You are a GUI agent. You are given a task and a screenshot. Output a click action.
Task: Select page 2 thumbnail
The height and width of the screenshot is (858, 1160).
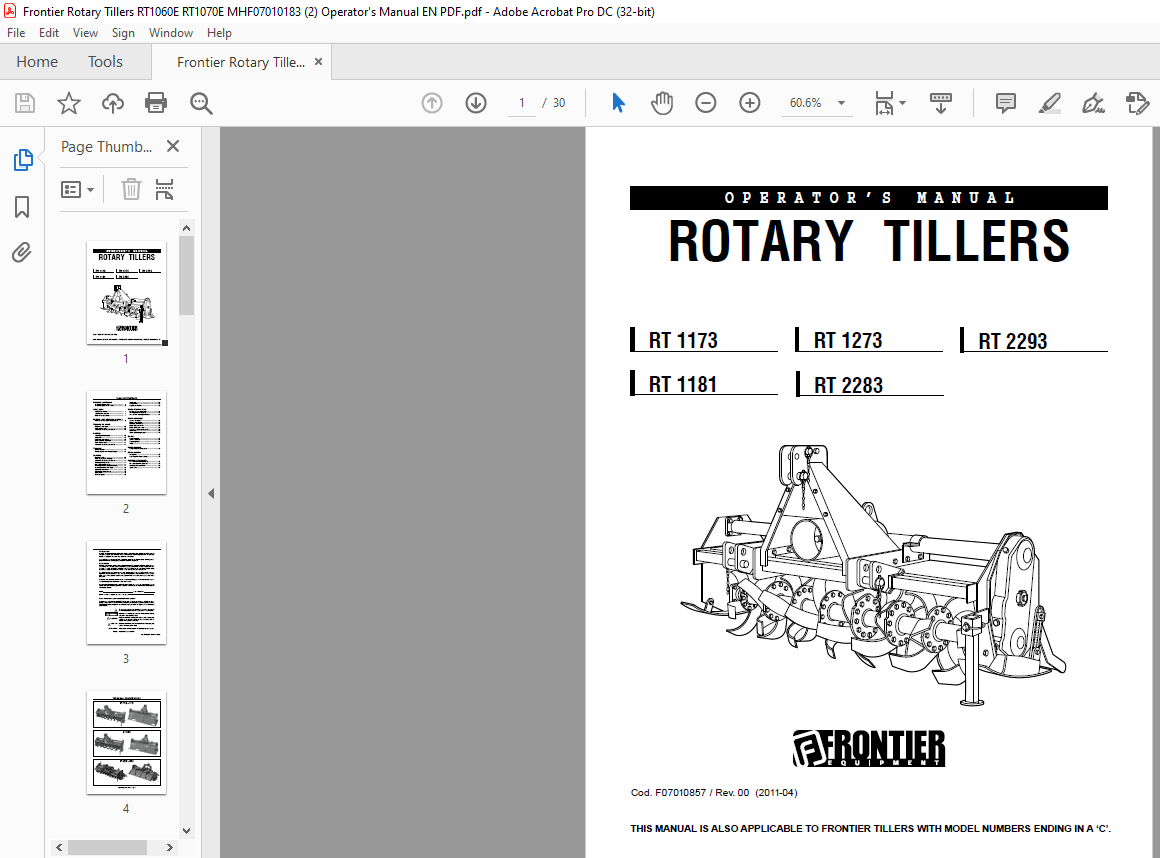[127, 443]
